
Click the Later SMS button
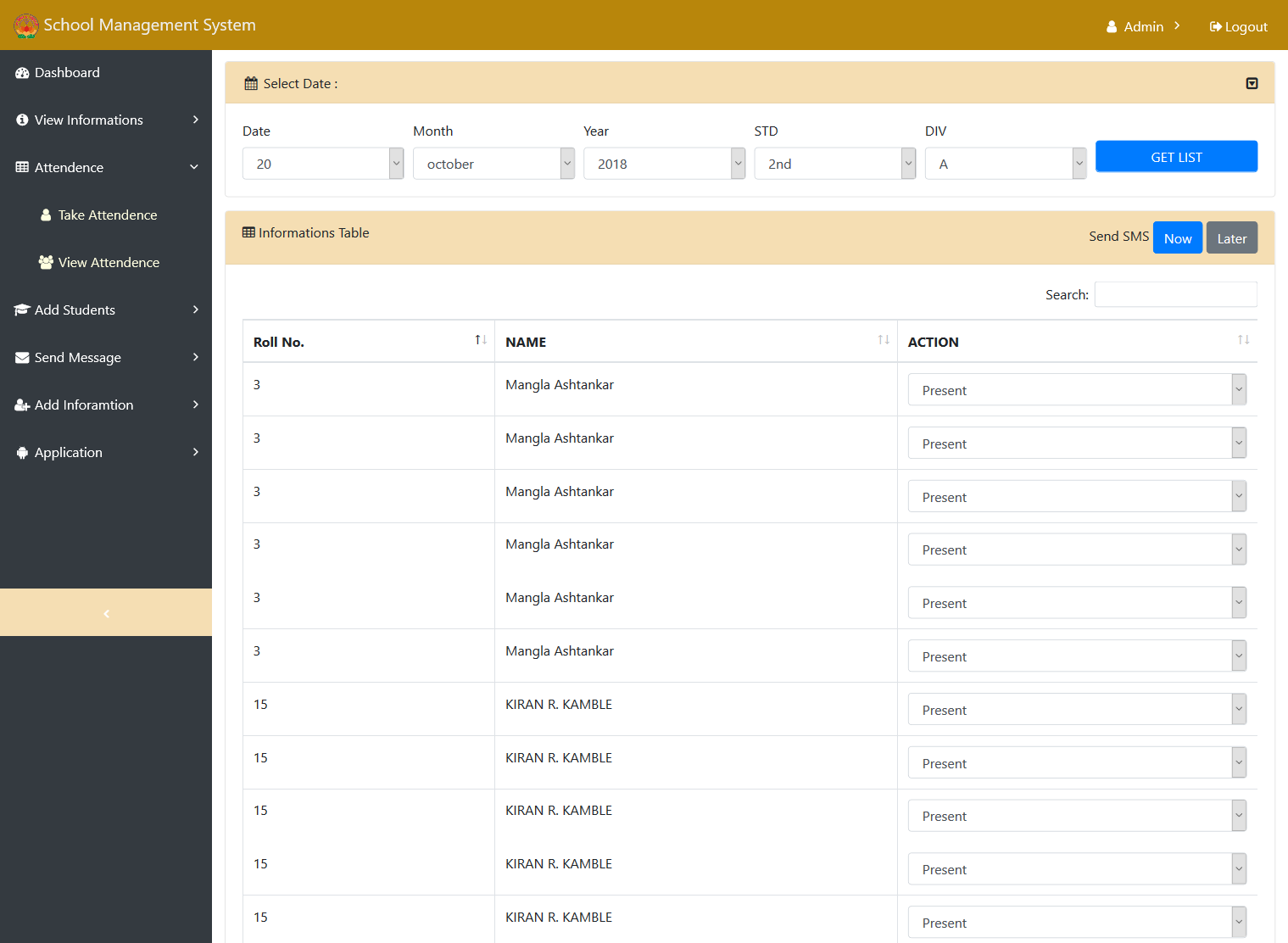point(1232,238)
